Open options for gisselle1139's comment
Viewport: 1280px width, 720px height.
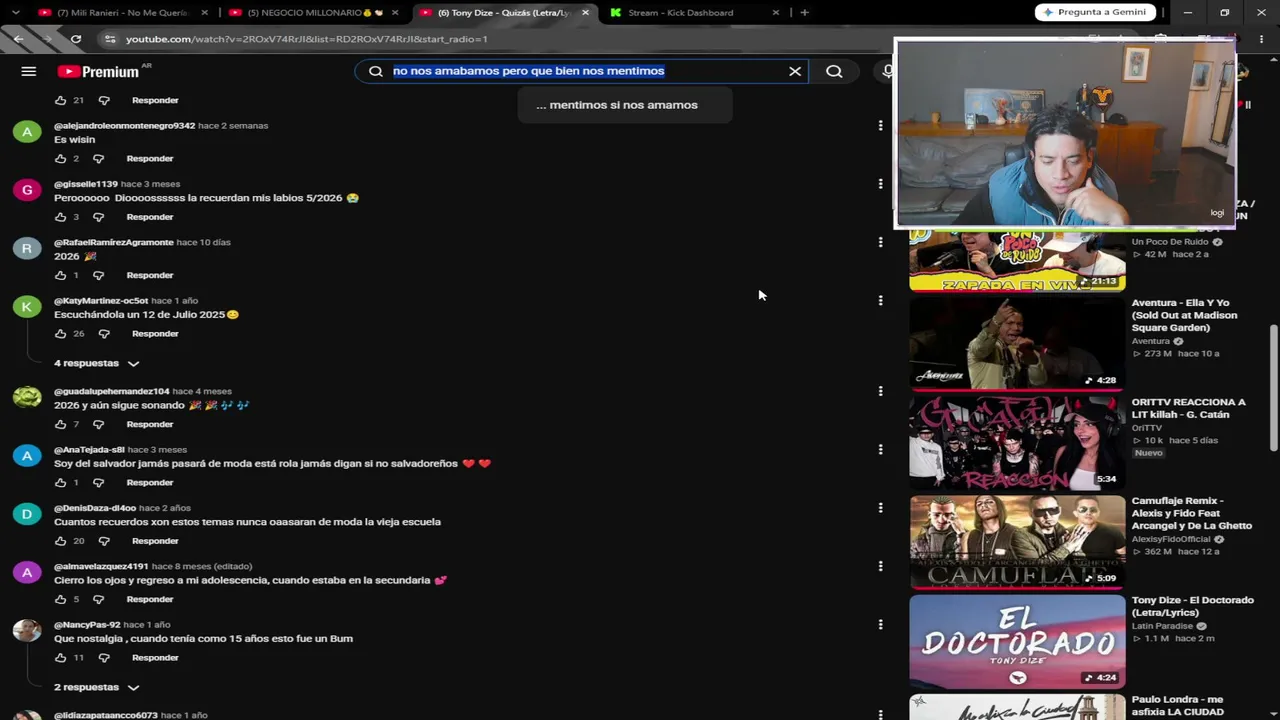880,184
